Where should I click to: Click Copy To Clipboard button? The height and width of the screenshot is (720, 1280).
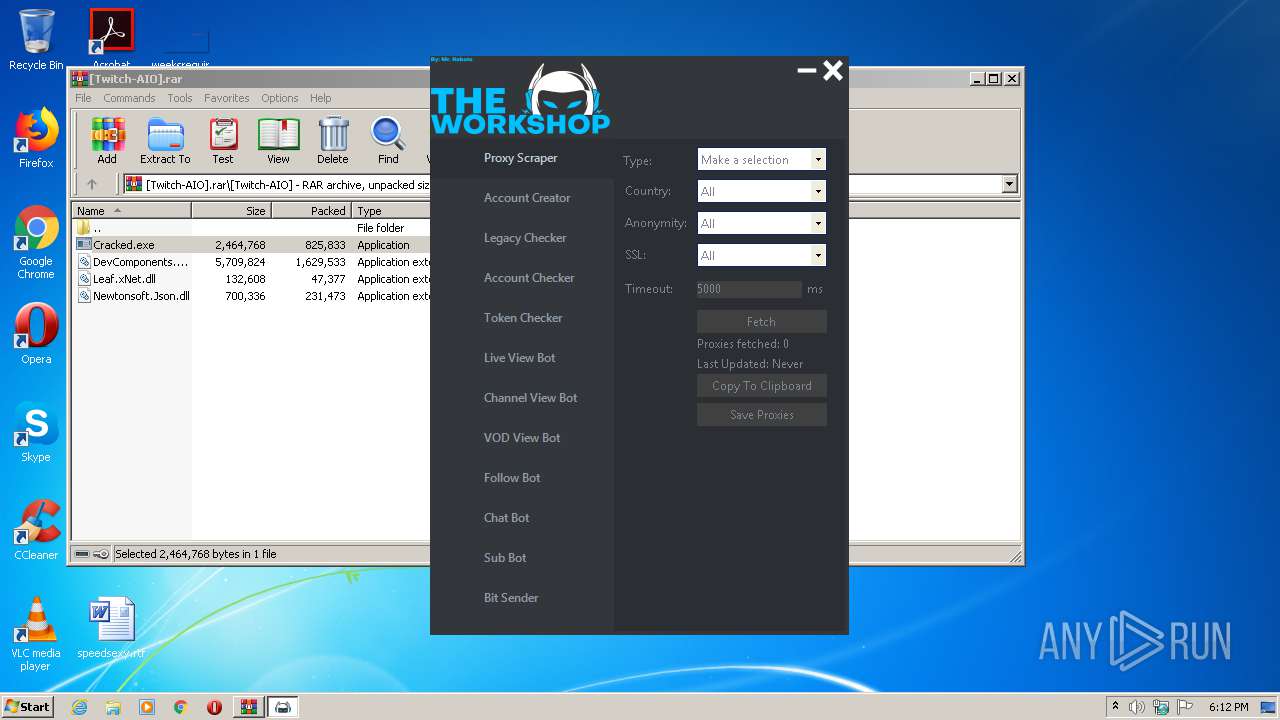pyautogui.click(x=761, y=385)
